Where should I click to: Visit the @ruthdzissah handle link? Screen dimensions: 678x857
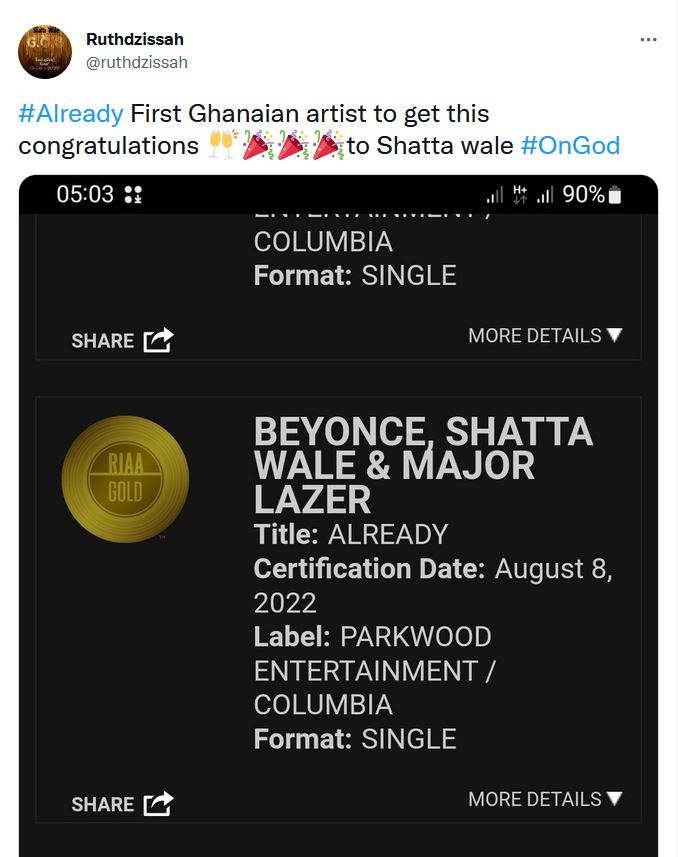(137, 62)
